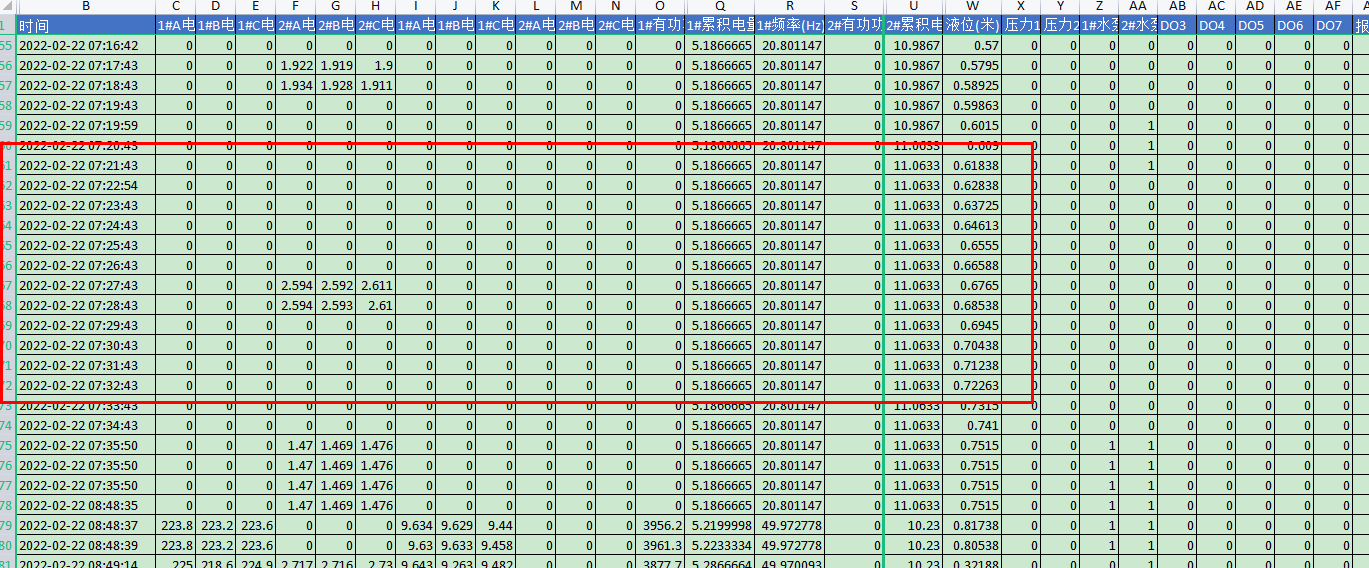This screenshot has width=1369, height=568.
Task: Select the DO7 header cell
Action: [x=1332, y=25]
